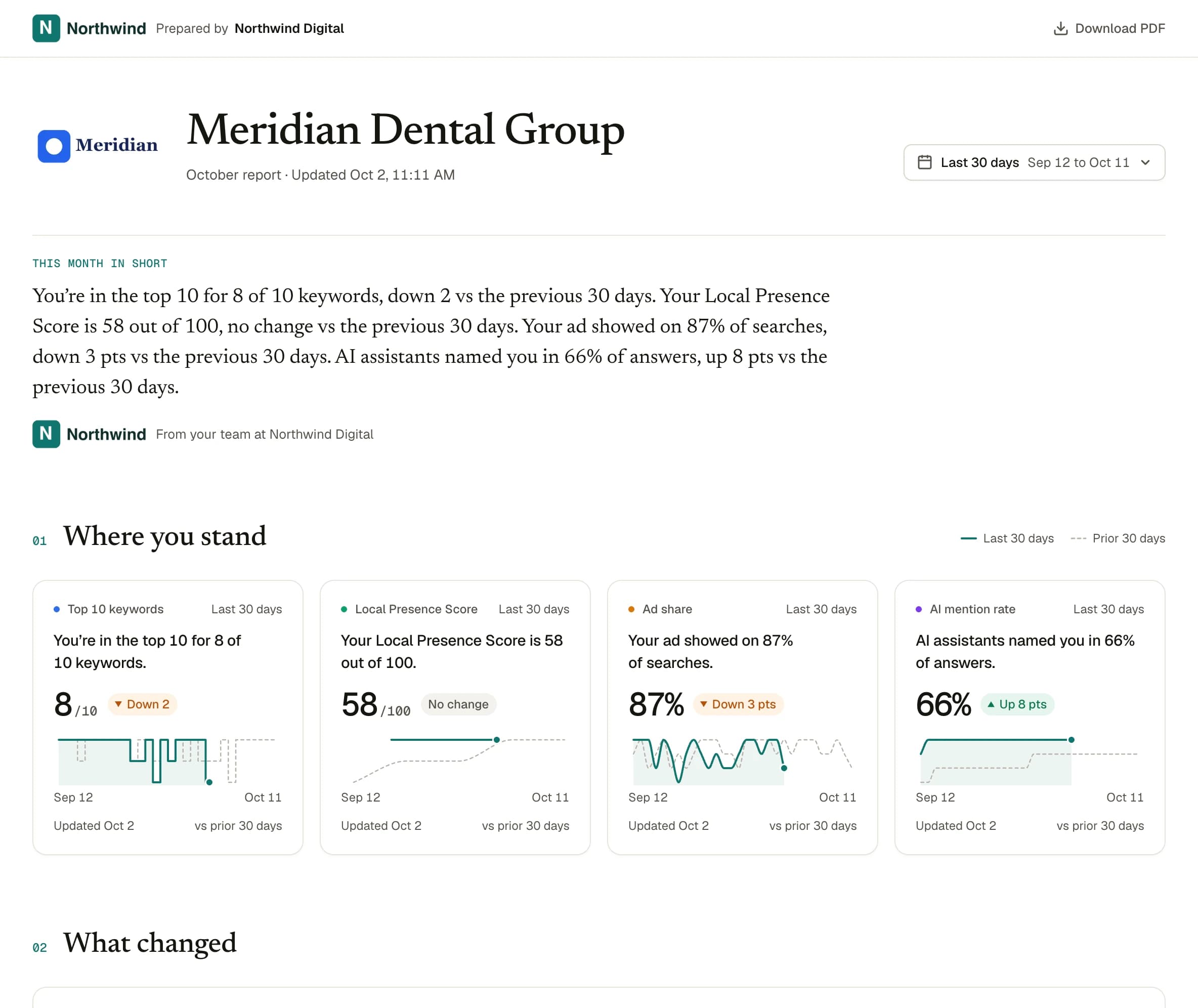Viewport: 1198px width, 1008px height.
Task: Click the 'No change' badge on Local Presence Score
Action: tap(458, 704)
